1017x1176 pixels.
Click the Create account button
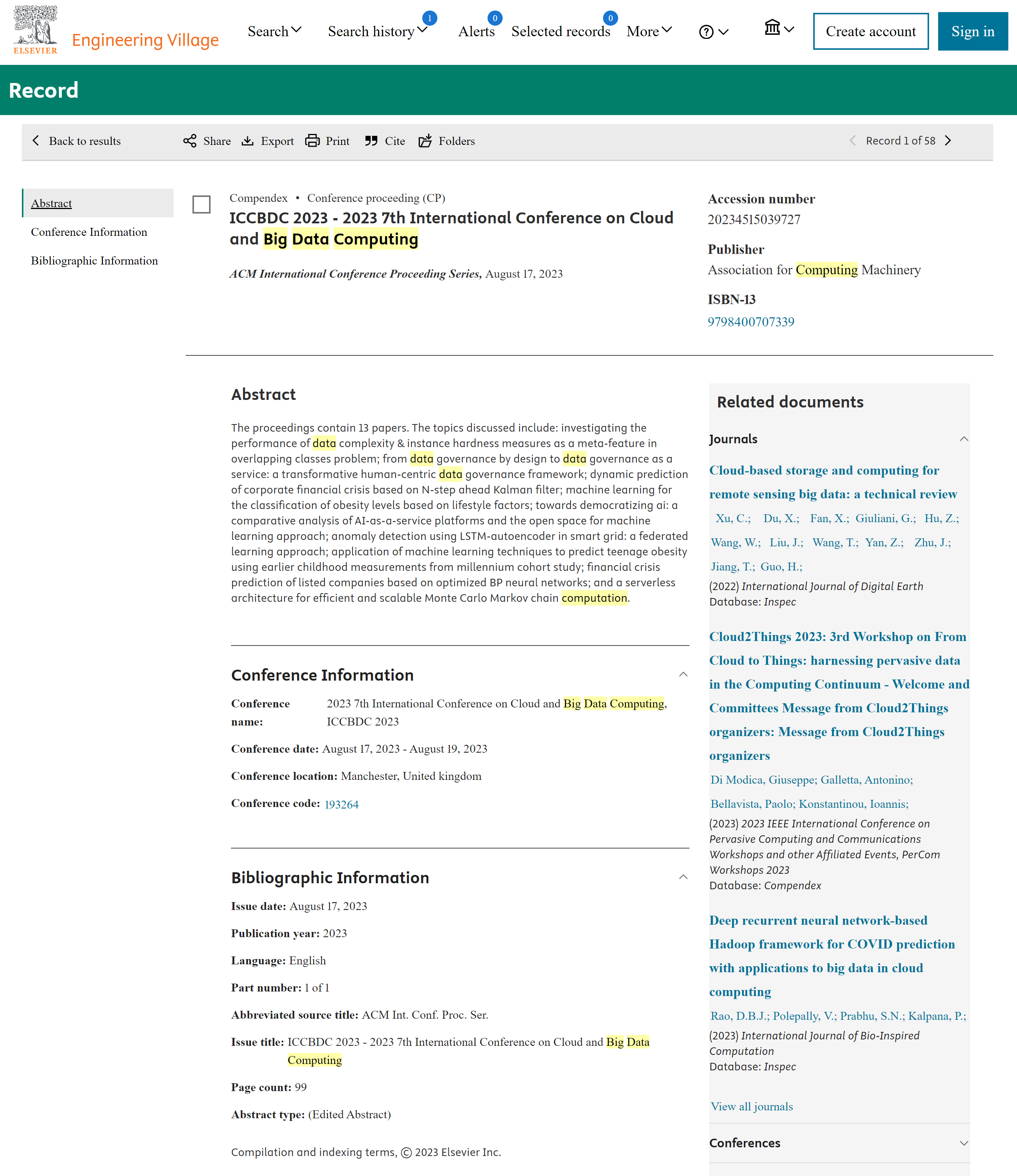point(871,31)
